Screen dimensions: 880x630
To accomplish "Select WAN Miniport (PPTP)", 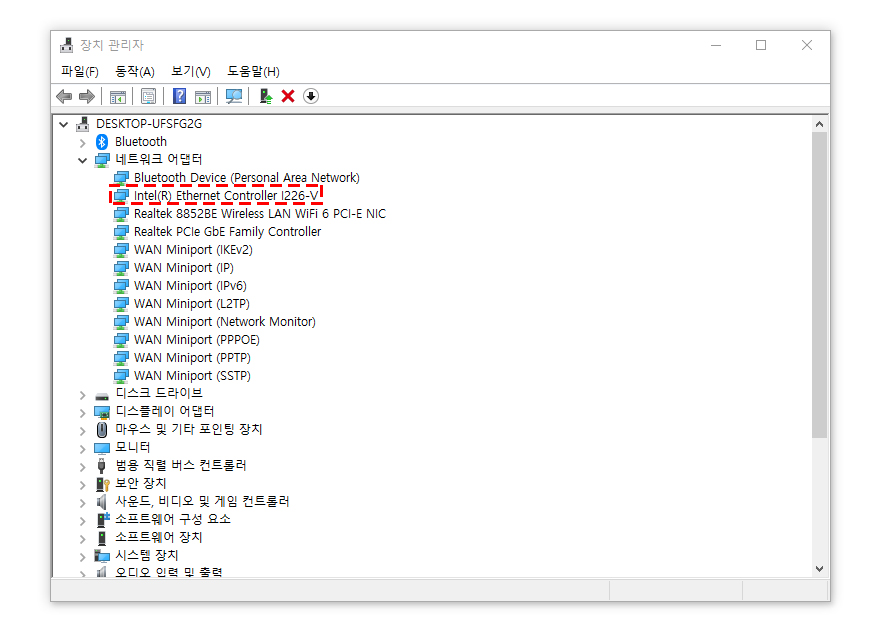I will click(192, 357).
